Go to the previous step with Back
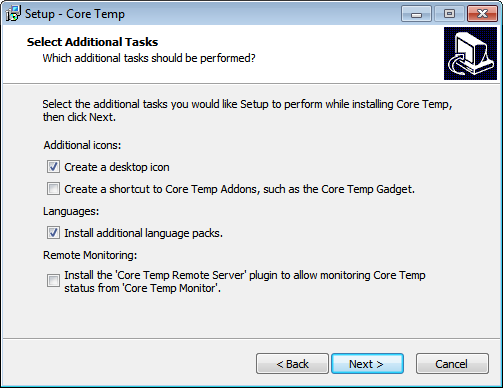 [x=292, y=364]
